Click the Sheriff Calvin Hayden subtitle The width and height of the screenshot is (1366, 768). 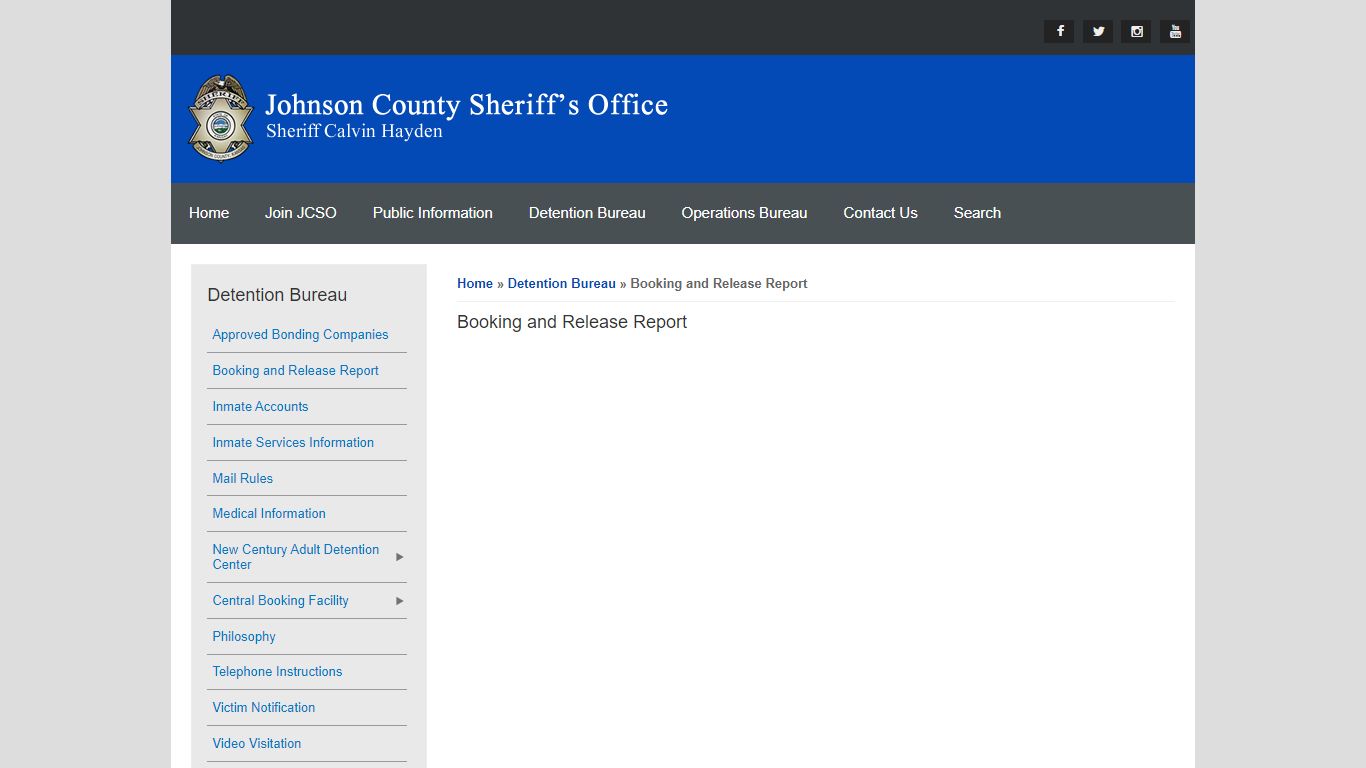point(354,131)
